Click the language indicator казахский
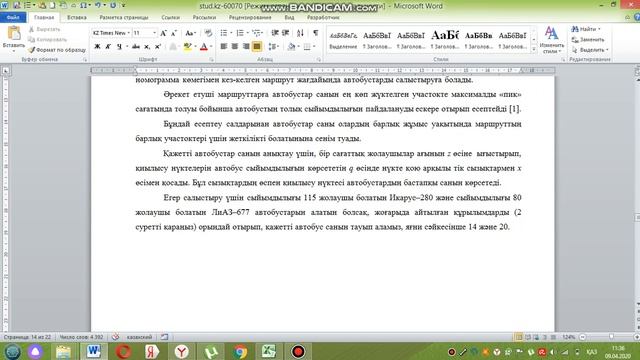640x360 pixels. [x=139, y=337]
